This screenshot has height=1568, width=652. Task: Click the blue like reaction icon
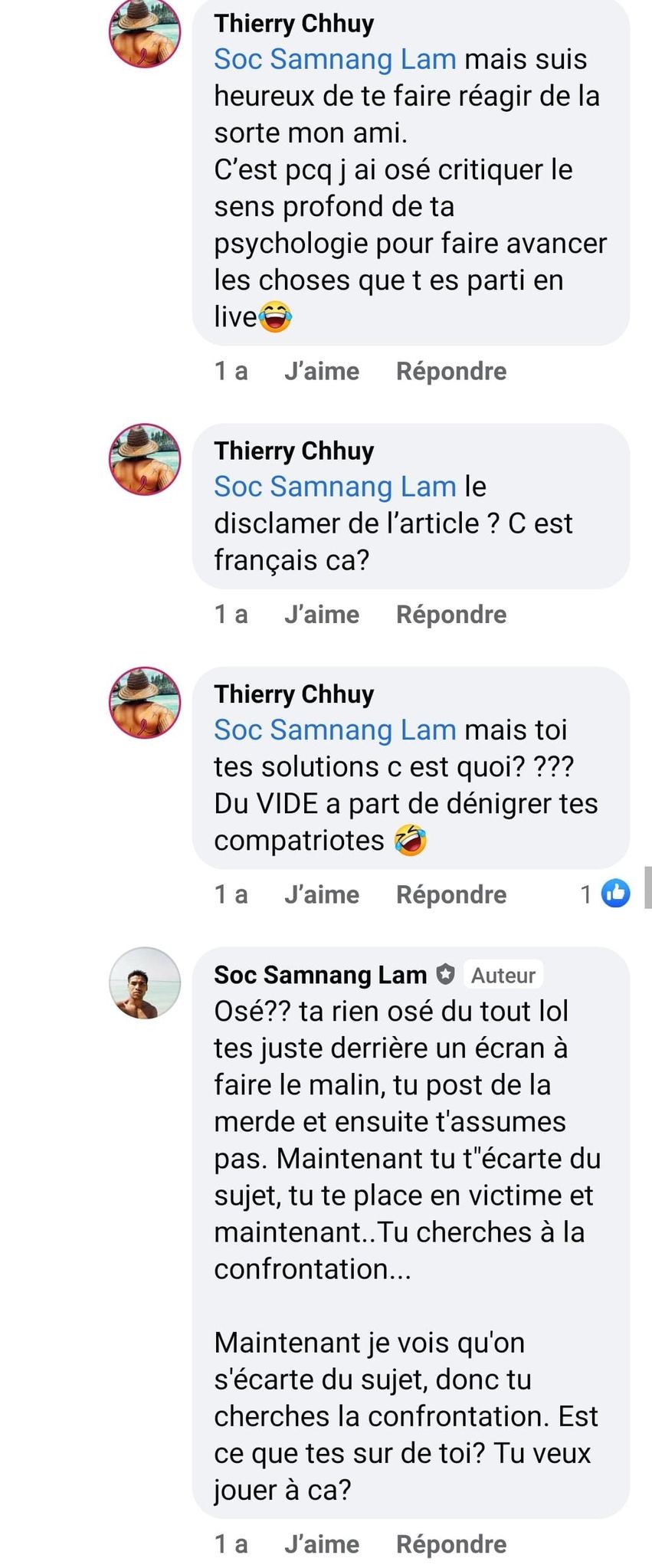coord(615,894)
